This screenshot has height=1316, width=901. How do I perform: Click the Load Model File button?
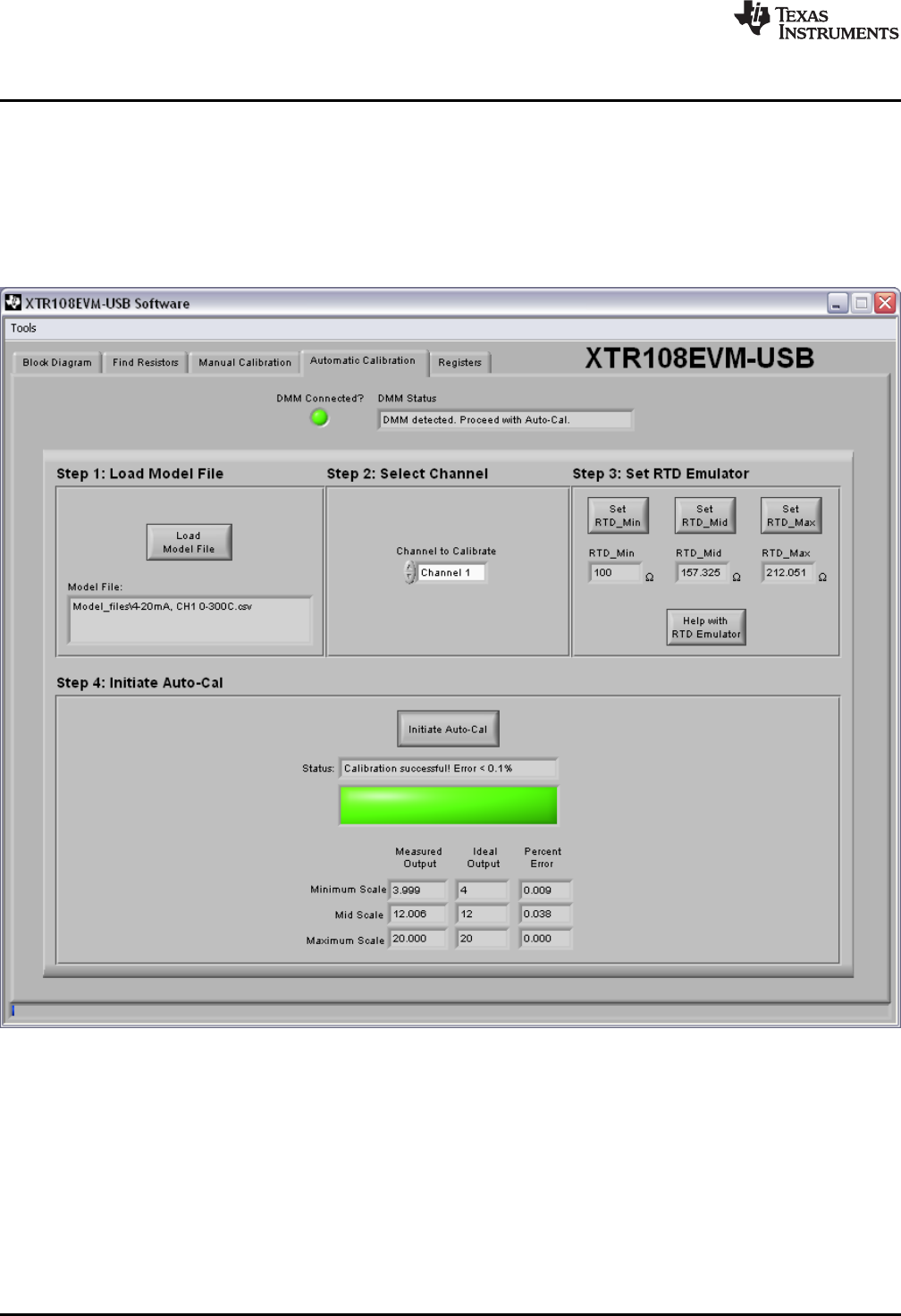coord(189,542)
